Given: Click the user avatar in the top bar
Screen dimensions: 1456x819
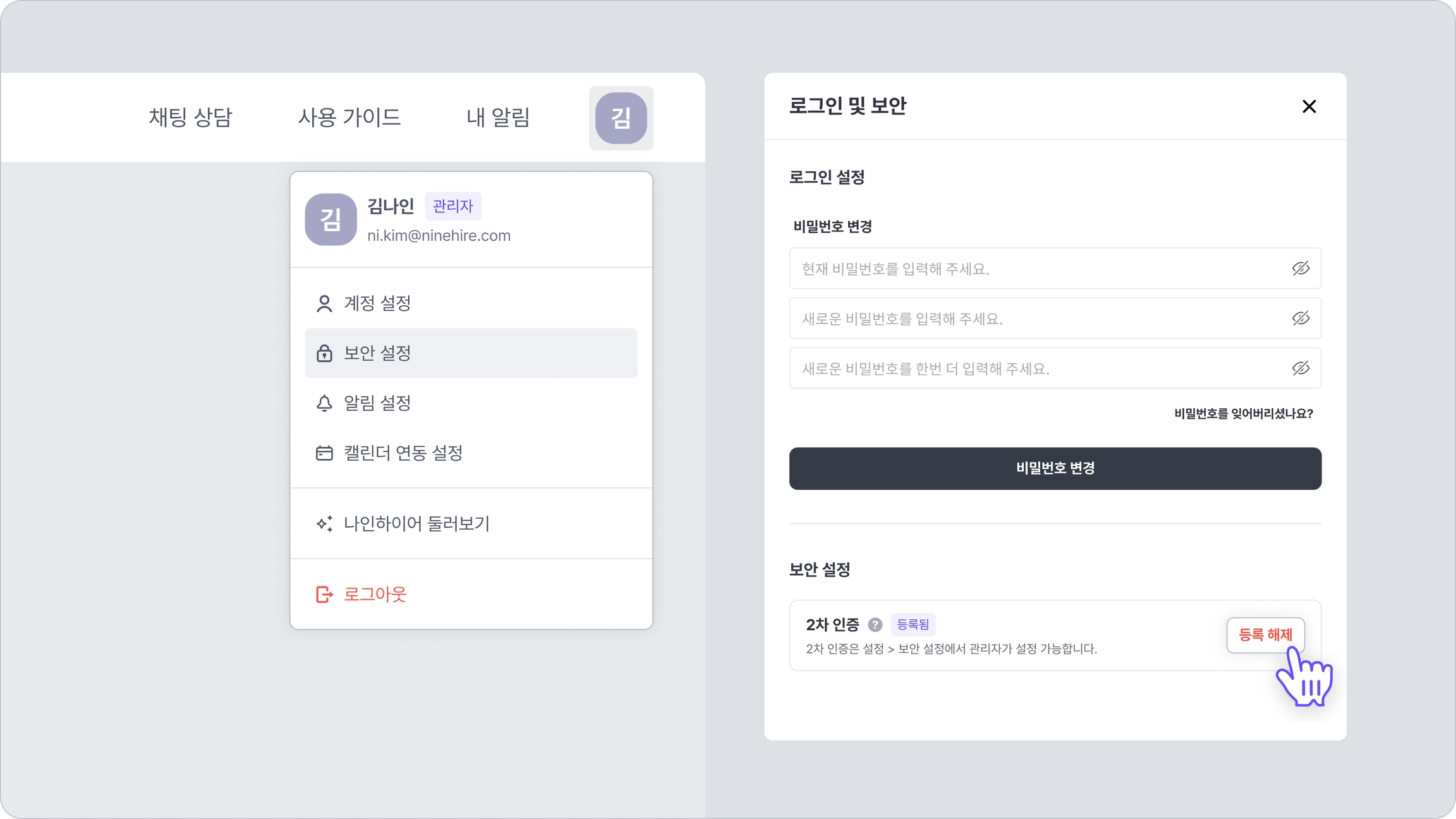Looking at the screenshot, I should [x=621, y=118].
